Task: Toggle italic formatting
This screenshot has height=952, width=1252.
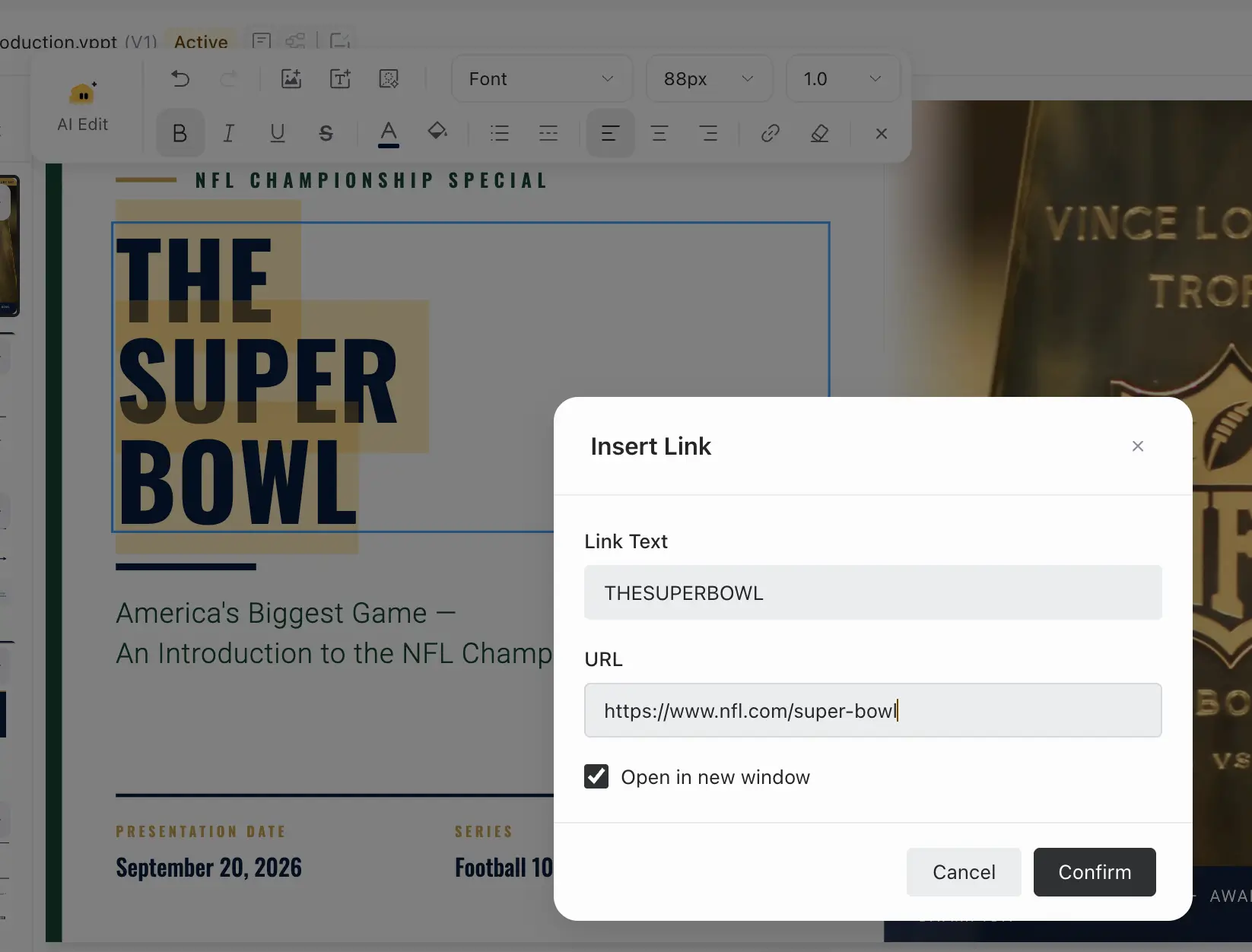Action: tap(228, 133)
